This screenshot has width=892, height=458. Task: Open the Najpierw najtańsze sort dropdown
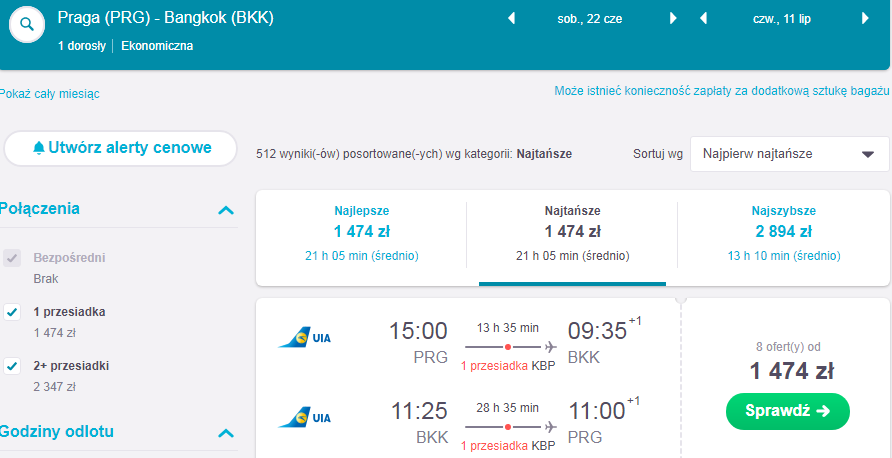pos(790,154)
